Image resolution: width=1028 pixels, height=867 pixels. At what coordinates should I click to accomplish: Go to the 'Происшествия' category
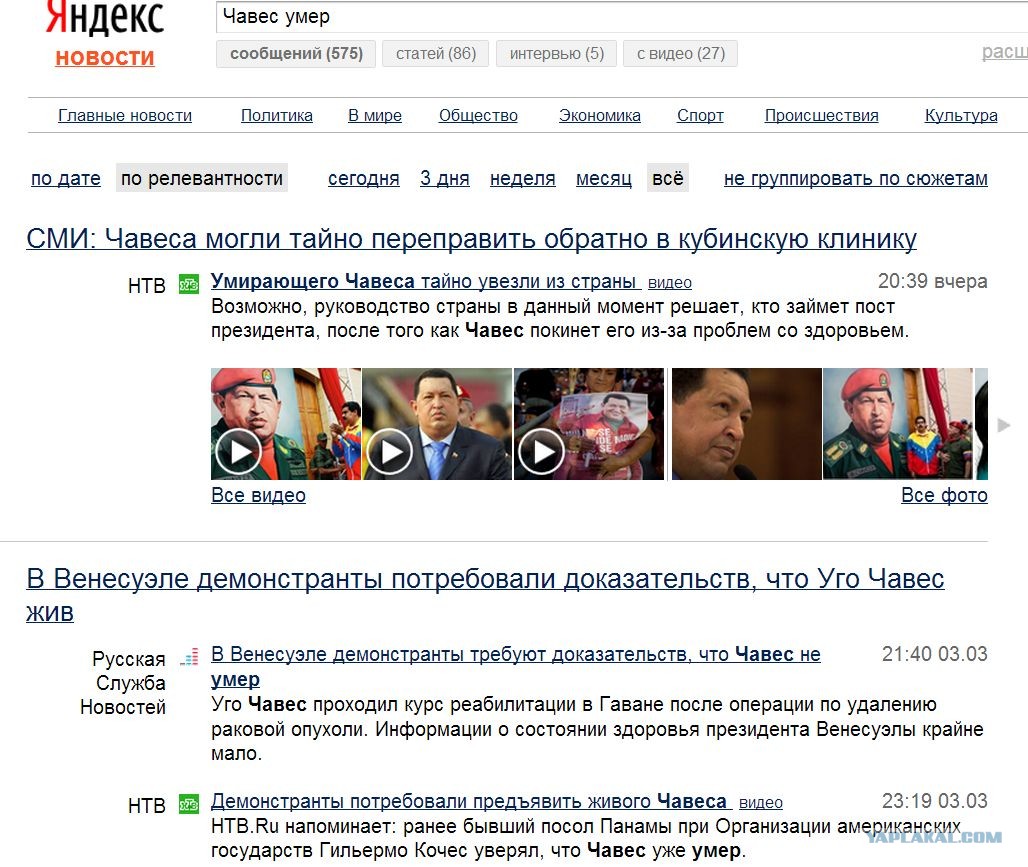pos(821,115)
